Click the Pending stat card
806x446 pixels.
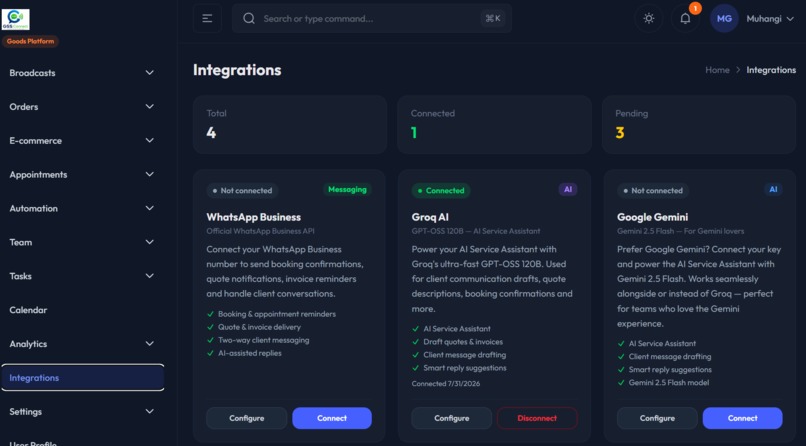pyautogui.click(x=699, y=124)
